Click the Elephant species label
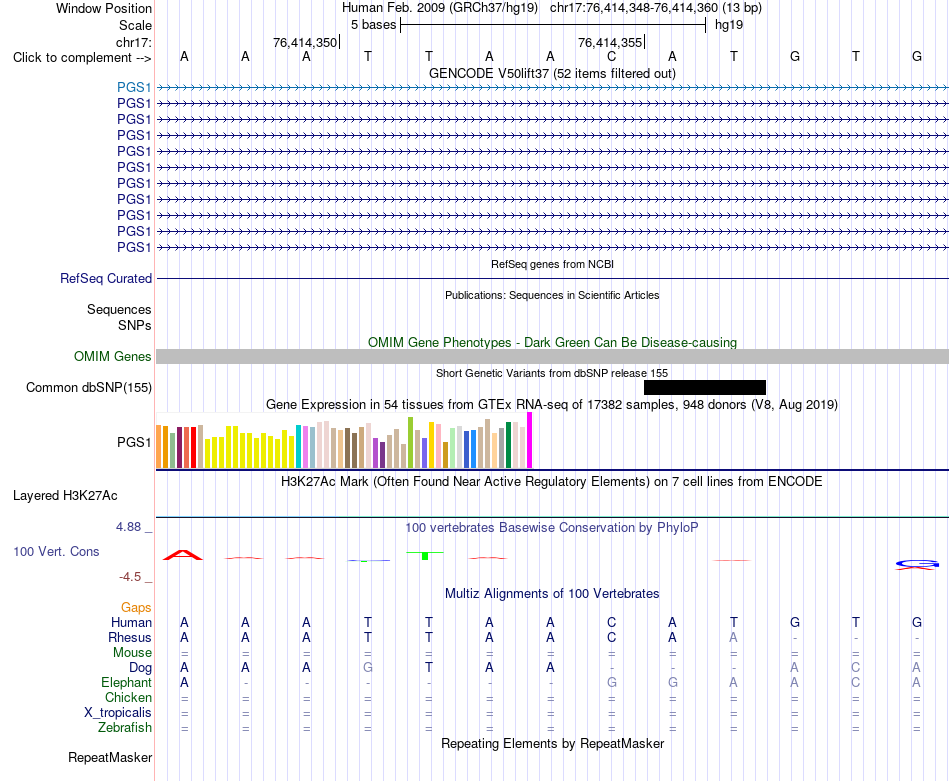This screenshot has height=781, width=950. point(127,682)
